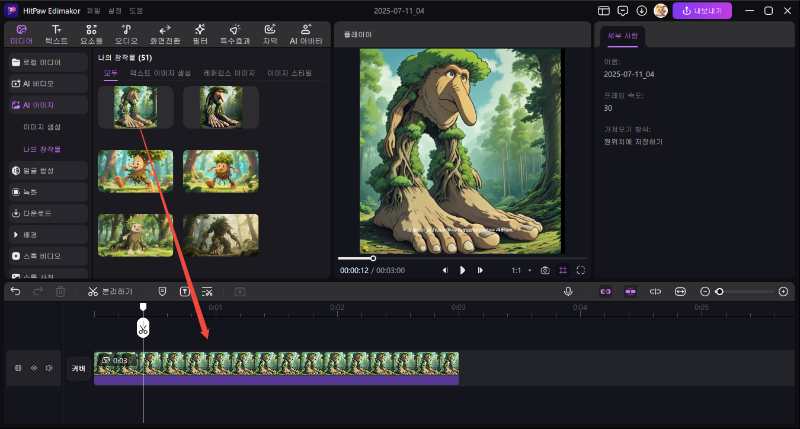Viewport: 800px width, 429px height.
Task: Open the 1:1 aspect ratio dropdown
Action: pos(521,270)
